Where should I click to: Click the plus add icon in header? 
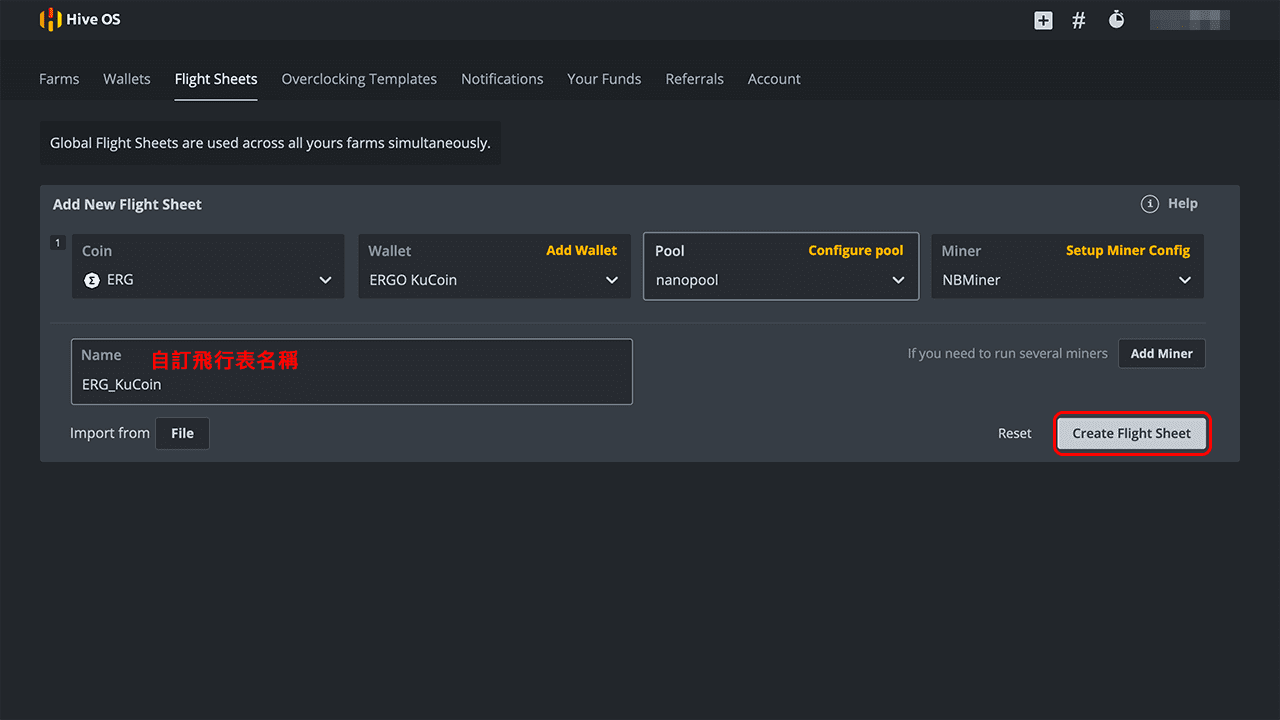[x=1043, y=20]
